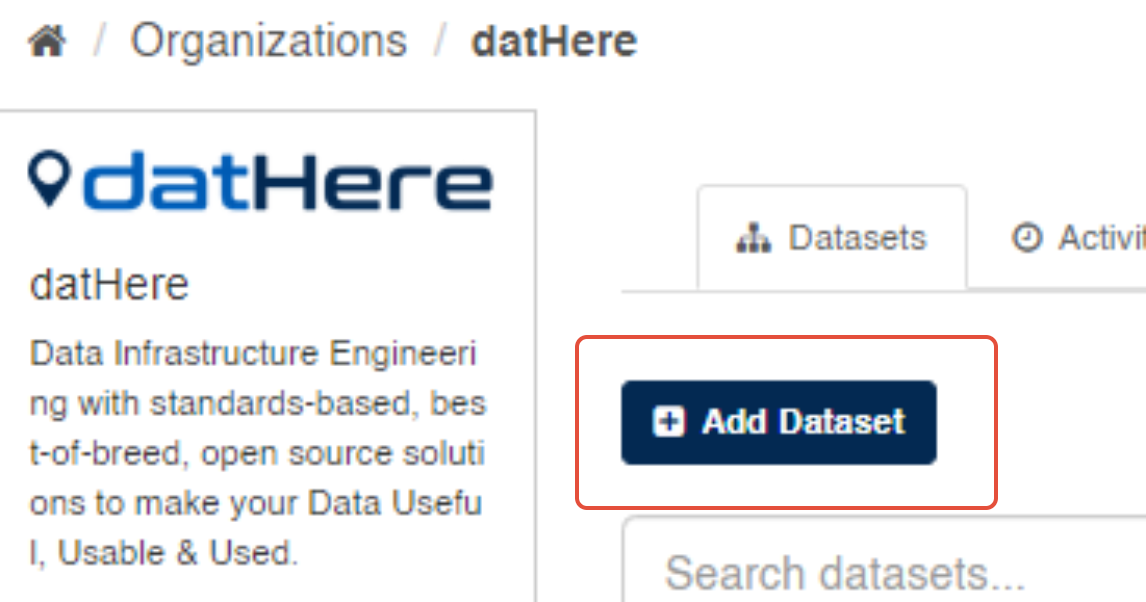Click the bold datHere breadcrumb link
Image resolution: width=1146 pixels, height=602 pixels.
click(554, 42)
